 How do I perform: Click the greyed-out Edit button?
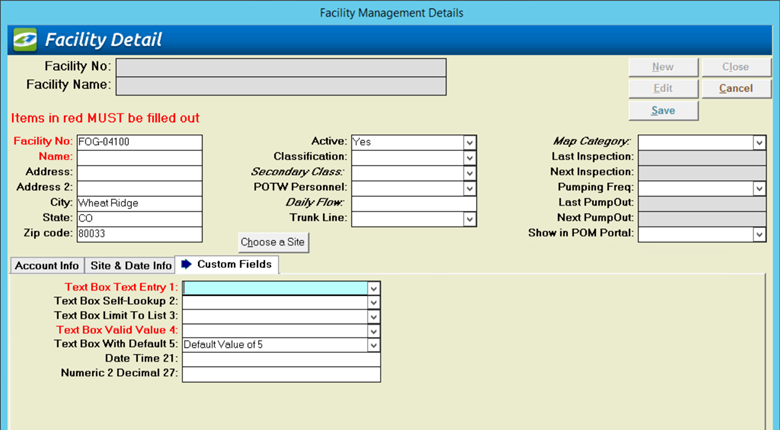coord(663,89)
